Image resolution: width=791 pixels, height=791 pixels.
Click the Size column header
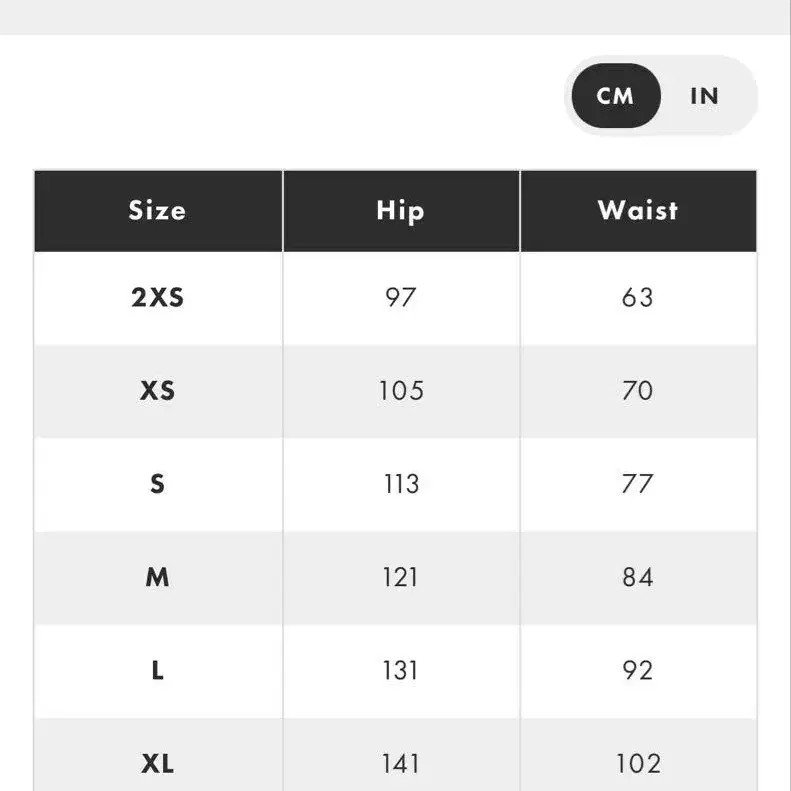click(x=157, y=210)
